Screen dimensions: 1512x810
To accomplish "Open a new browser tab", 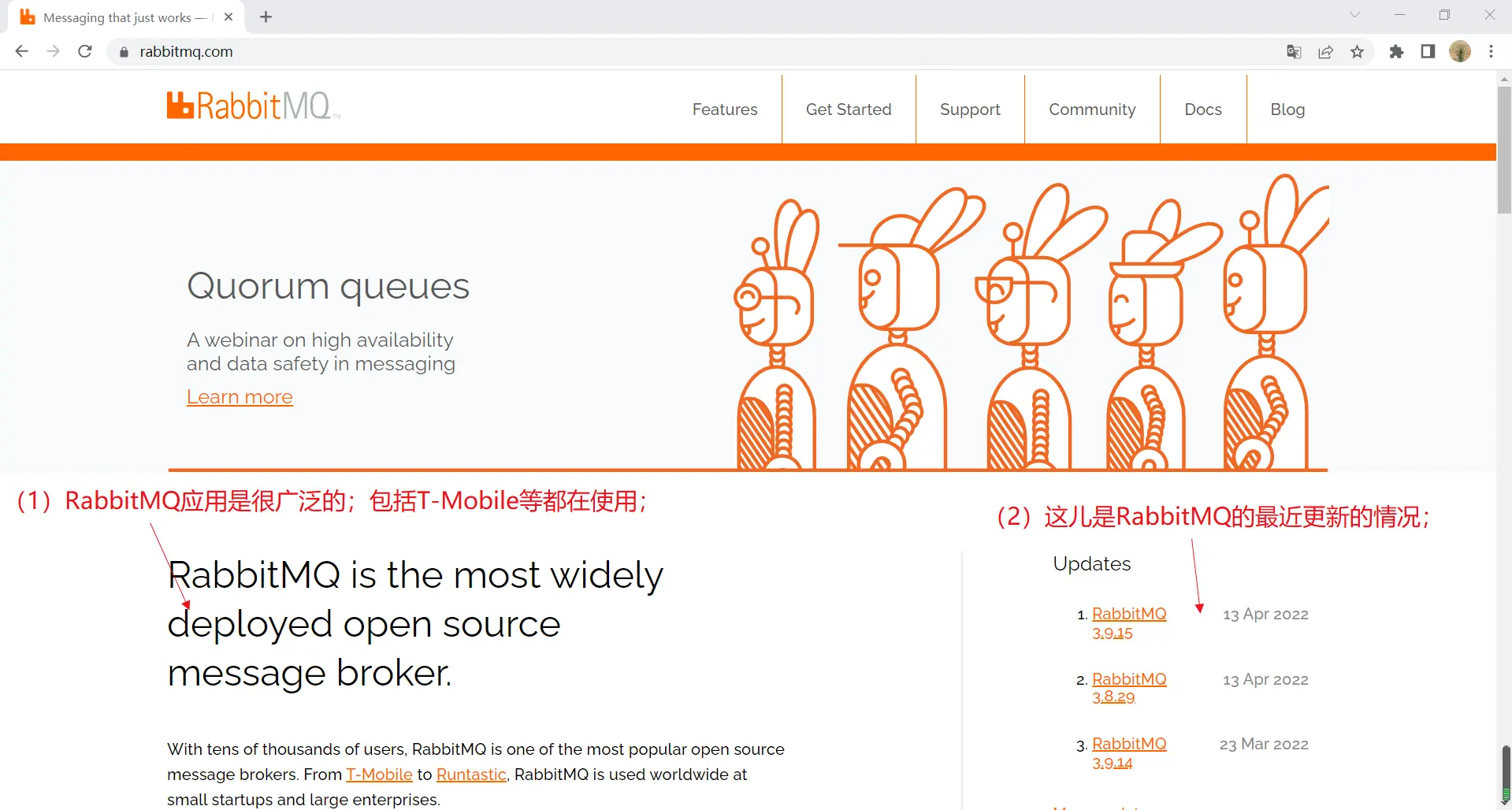I will (x=266, y=17).
